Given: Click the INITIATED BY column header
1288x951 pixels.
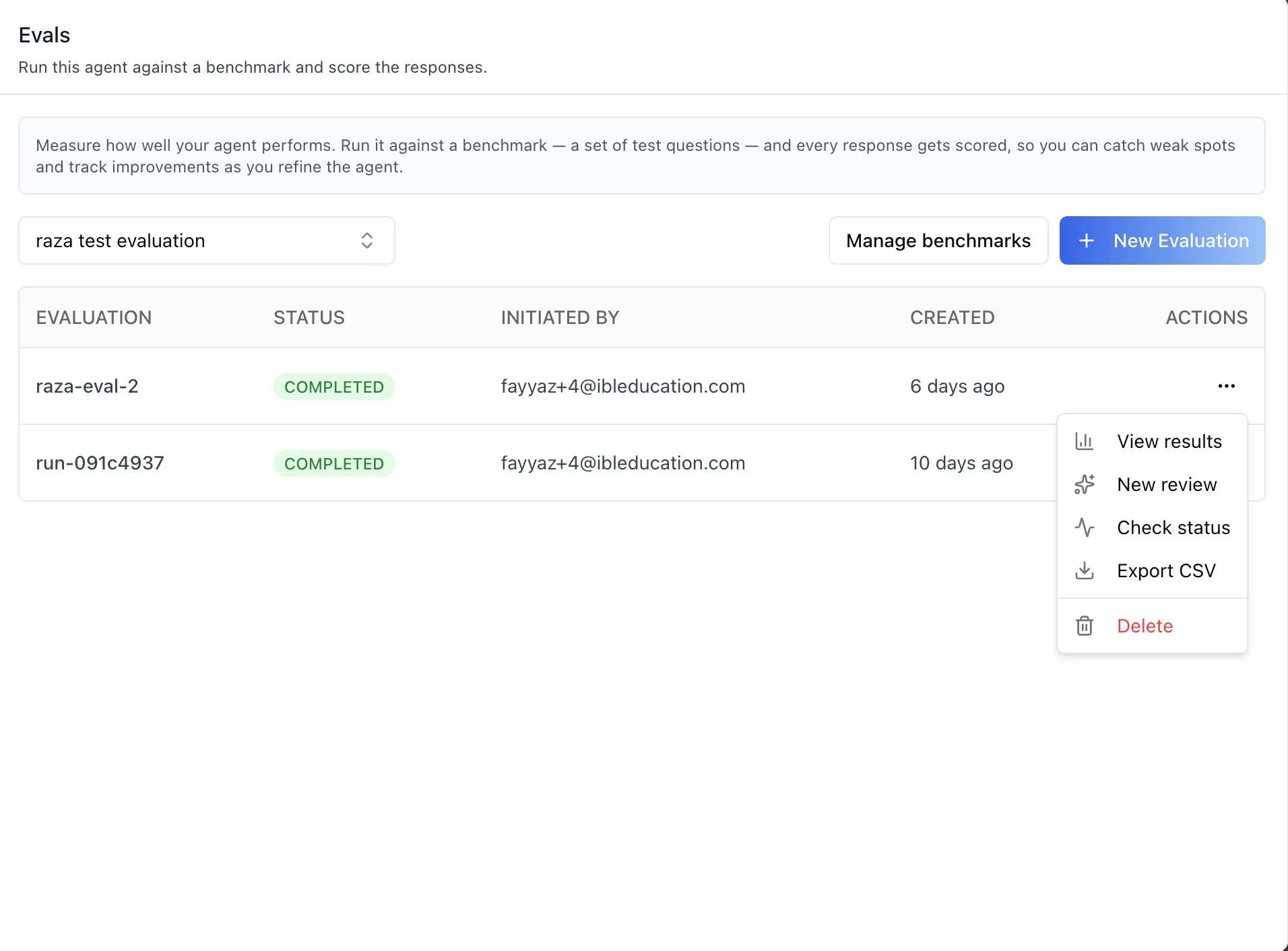Looking at the screenshot, I should point(560,317).
